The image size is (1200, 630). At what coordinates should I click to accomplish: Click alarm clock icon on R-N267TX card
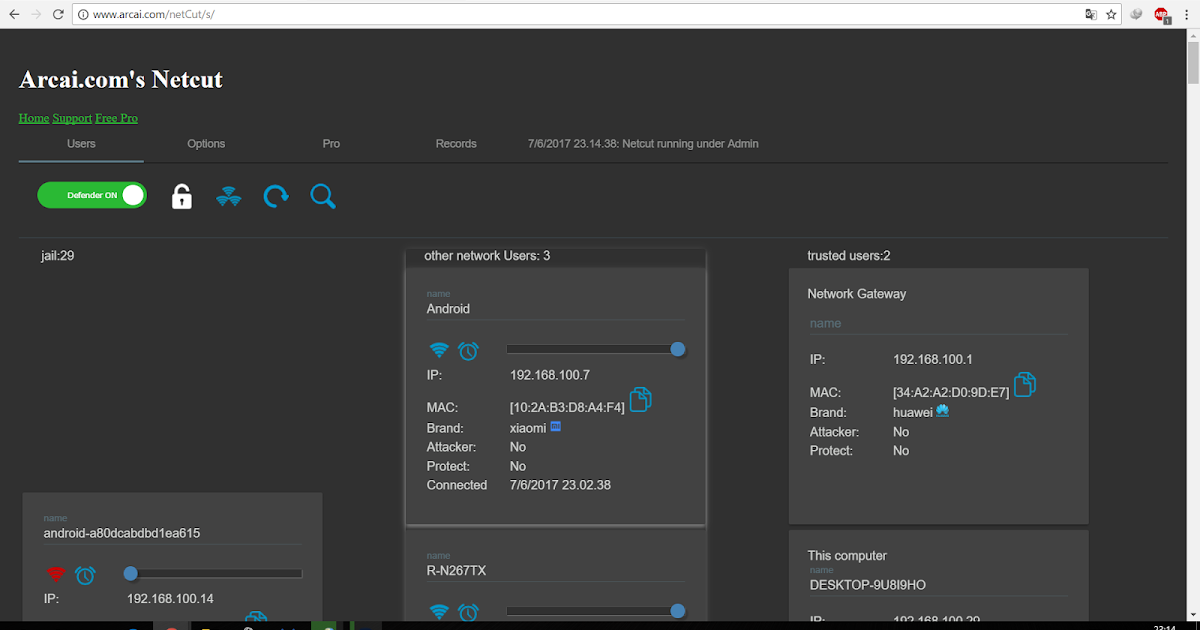[x=468, y=612]
